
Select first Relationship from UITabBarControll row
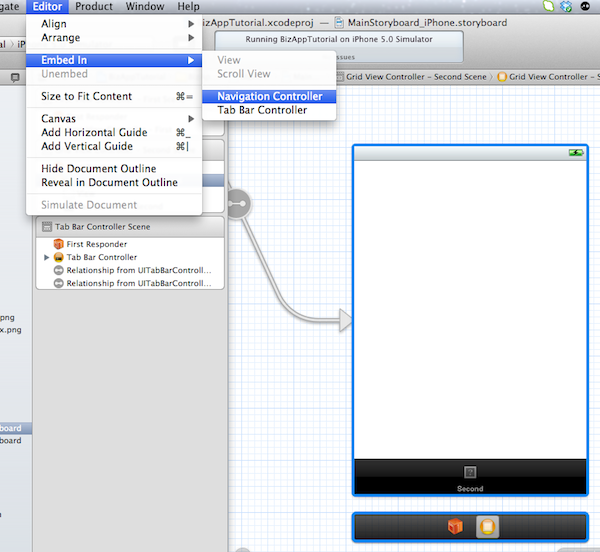(x=130, y=270)
